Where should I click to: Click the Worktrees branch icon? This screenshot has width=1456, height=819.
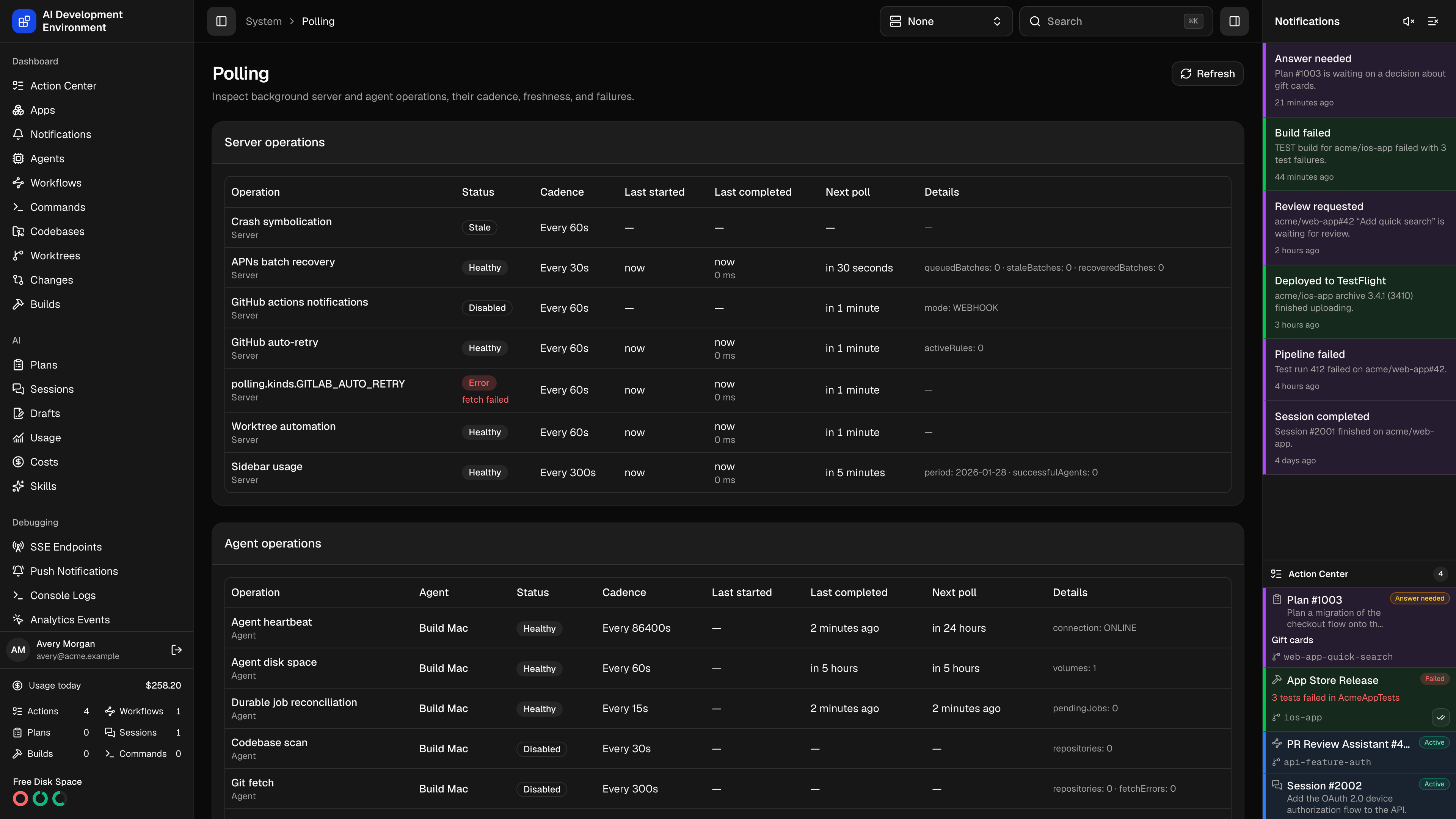18,256
